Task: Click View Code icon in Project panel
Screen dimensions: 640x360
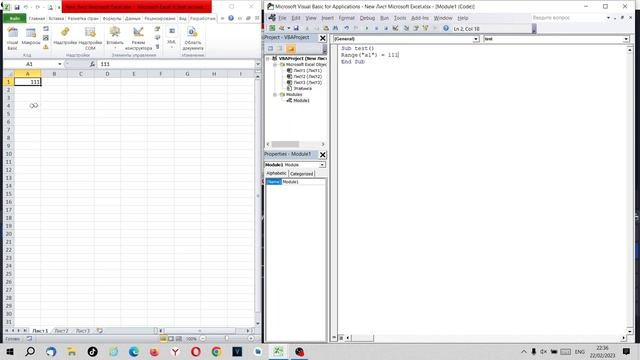Action: [270, 49]
